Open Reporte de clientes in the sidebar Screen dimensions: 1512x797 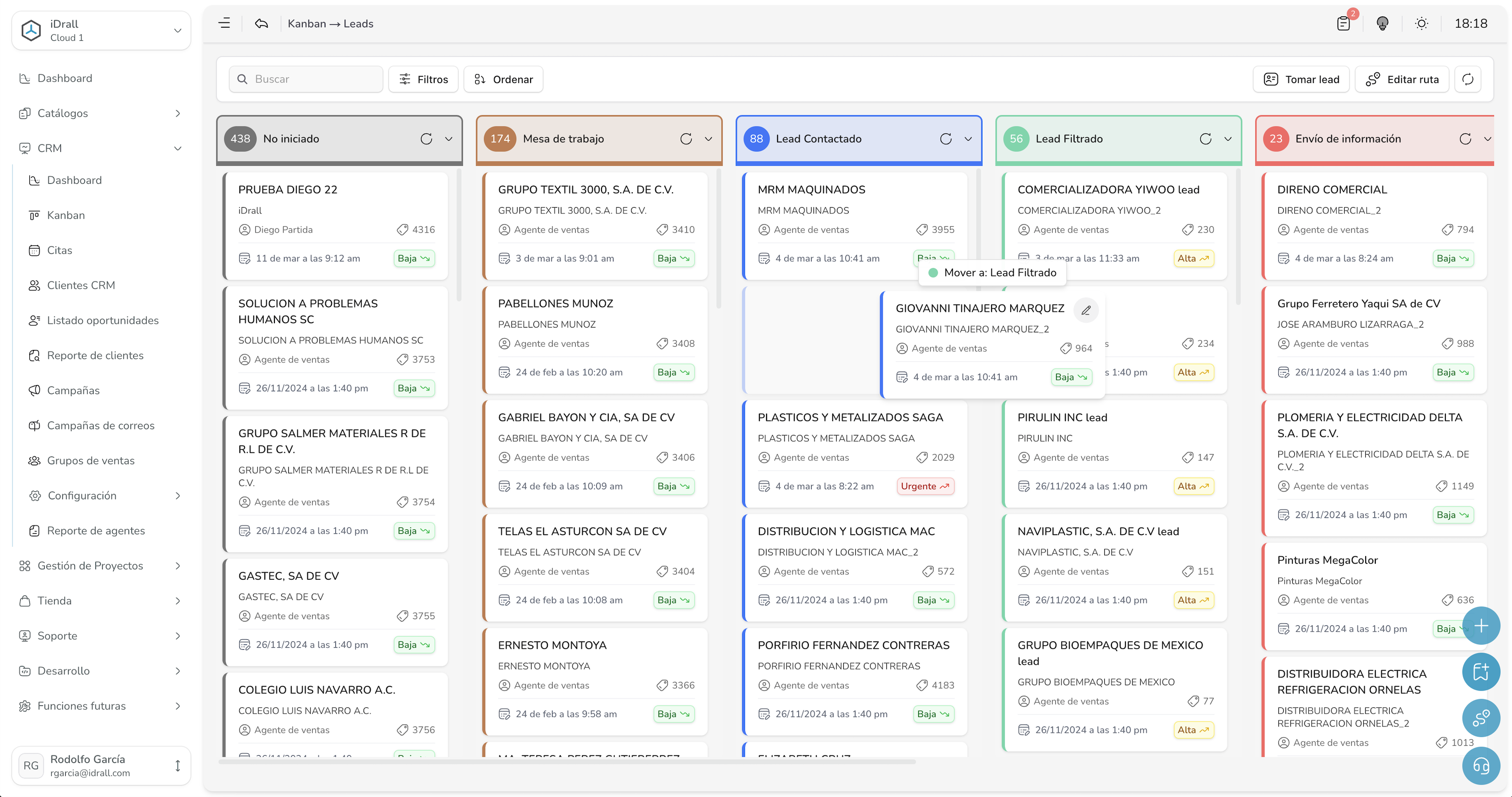coord(95,355)
